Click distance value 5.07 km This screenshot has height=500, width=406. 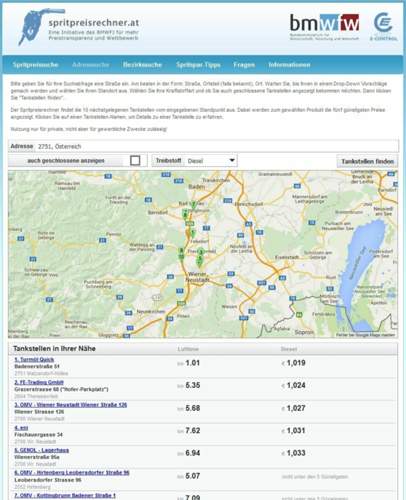[x=192, y=476]
